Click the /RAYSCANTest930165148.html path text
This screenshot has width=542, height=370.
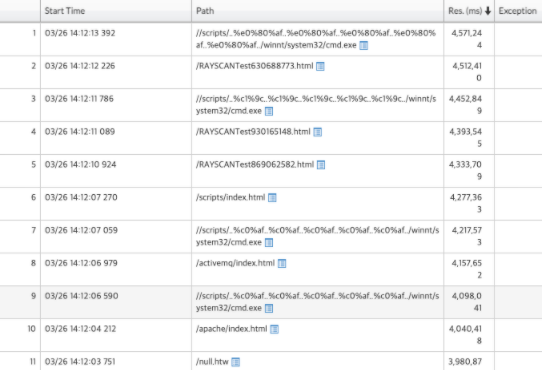pyautogui.click(x=253, y=131)
